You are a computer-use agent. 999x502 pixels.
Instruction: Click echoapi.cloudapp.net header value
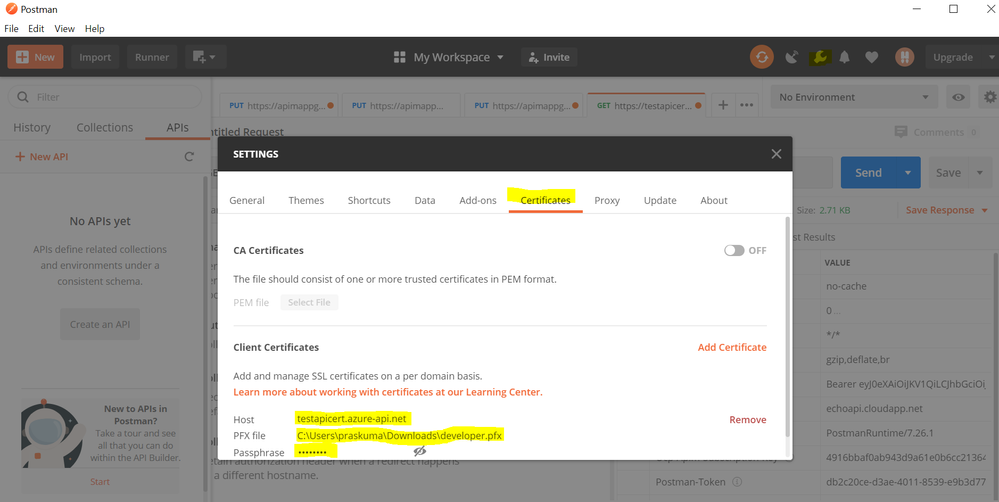click(x=874, y=409)
